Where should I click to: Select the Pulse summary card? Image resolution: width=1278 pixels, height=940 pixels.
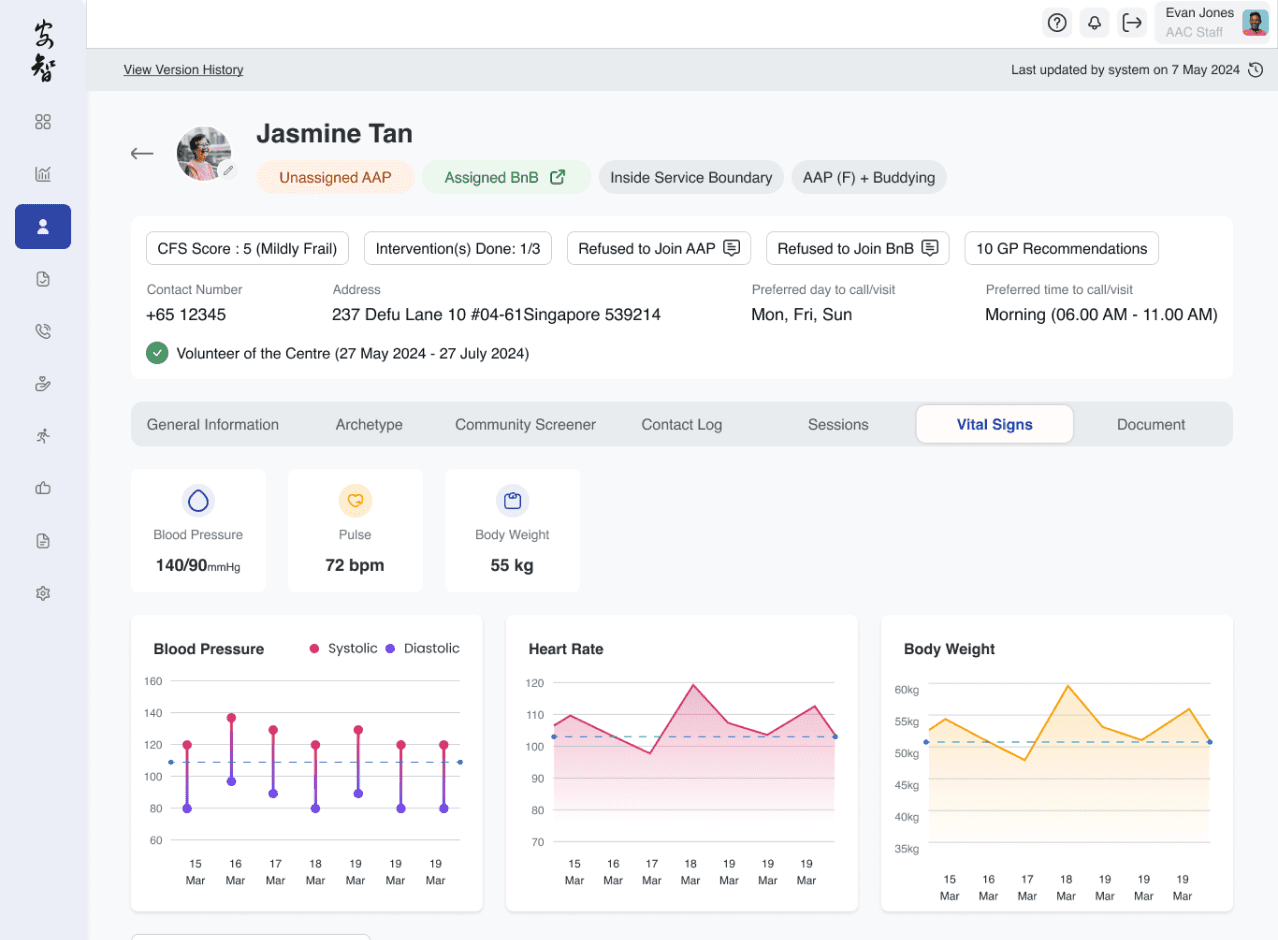pyautogui.click(x=355, y=530)
